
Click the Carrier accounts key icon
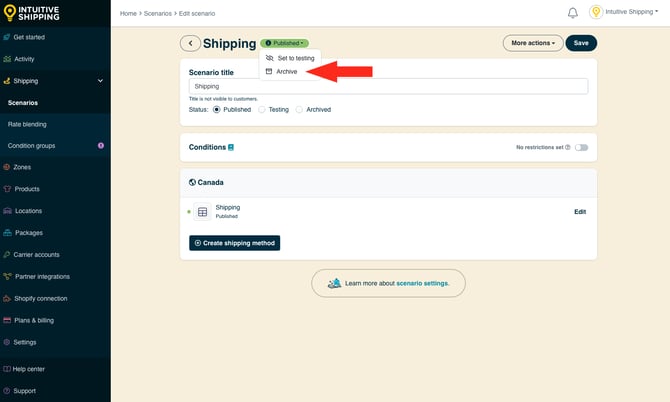7,255
